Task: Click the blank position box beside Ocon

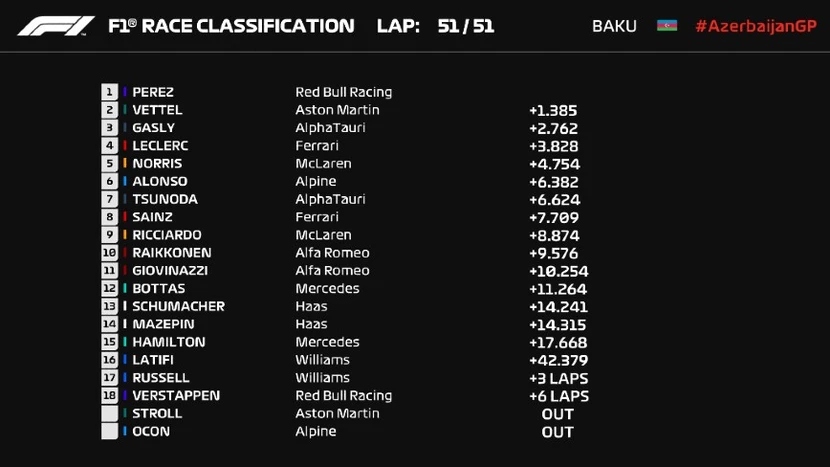Action: coord(109,432)
